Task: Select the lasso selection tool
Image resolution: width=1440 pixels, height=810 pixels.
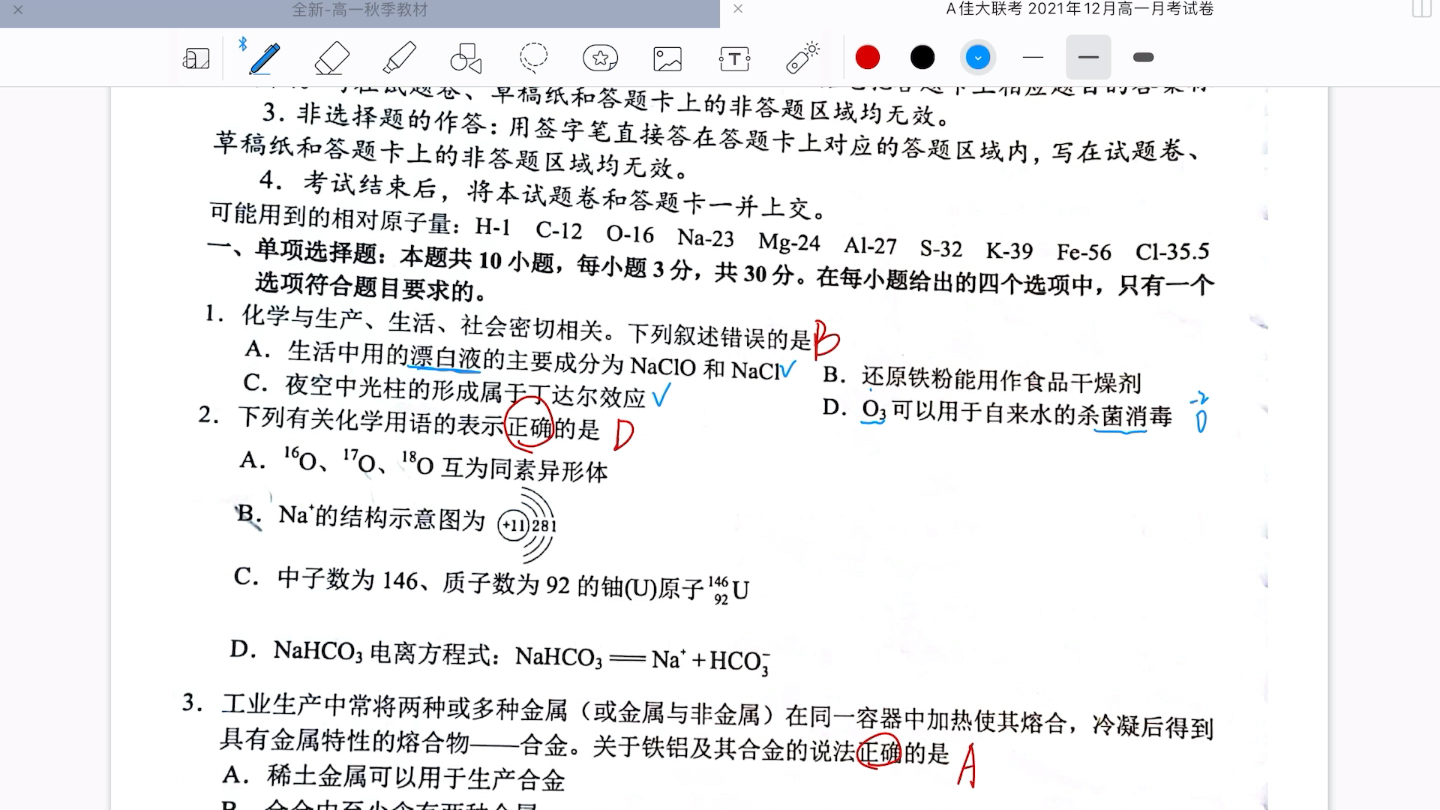Action: (x=533, y=57)
